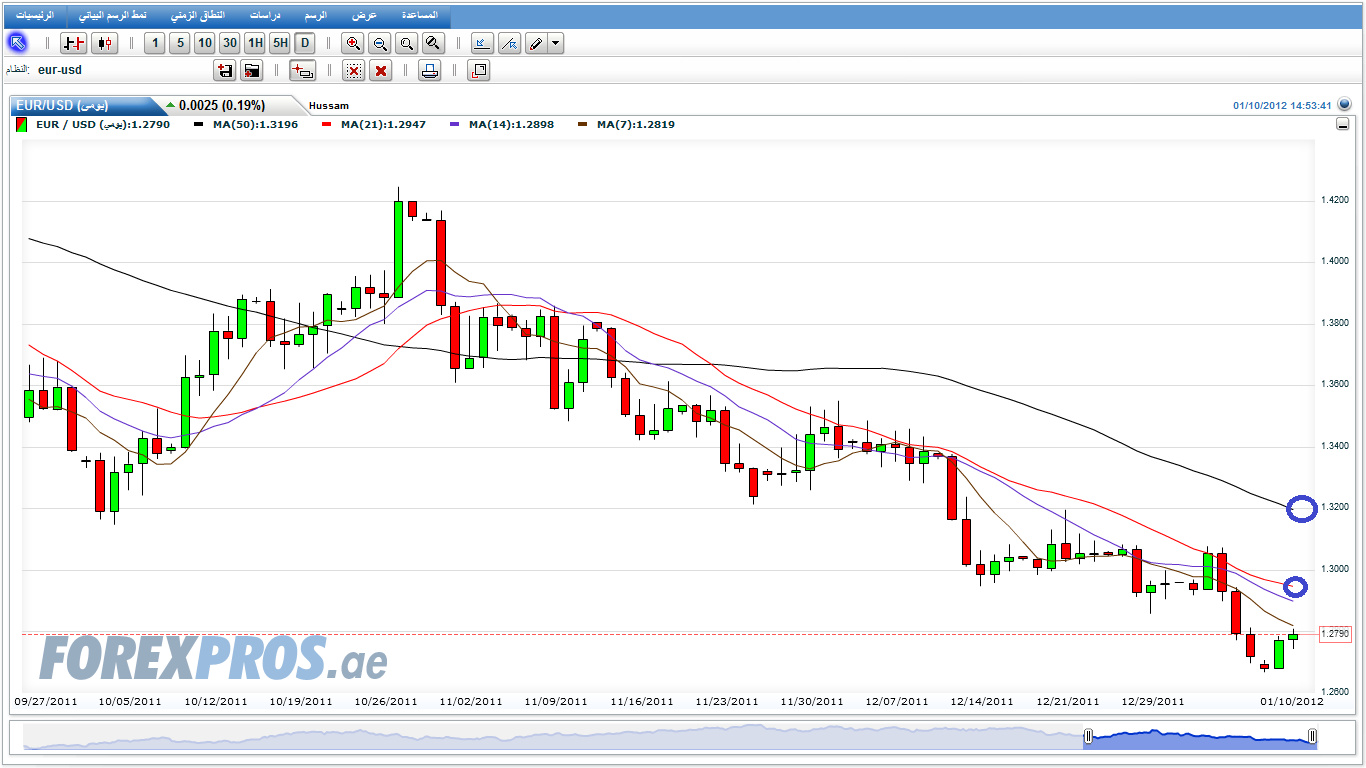Click the left handle of the range navigator
The height and width of the screenshot is (768, 1366).
(x=1088, y=737)
